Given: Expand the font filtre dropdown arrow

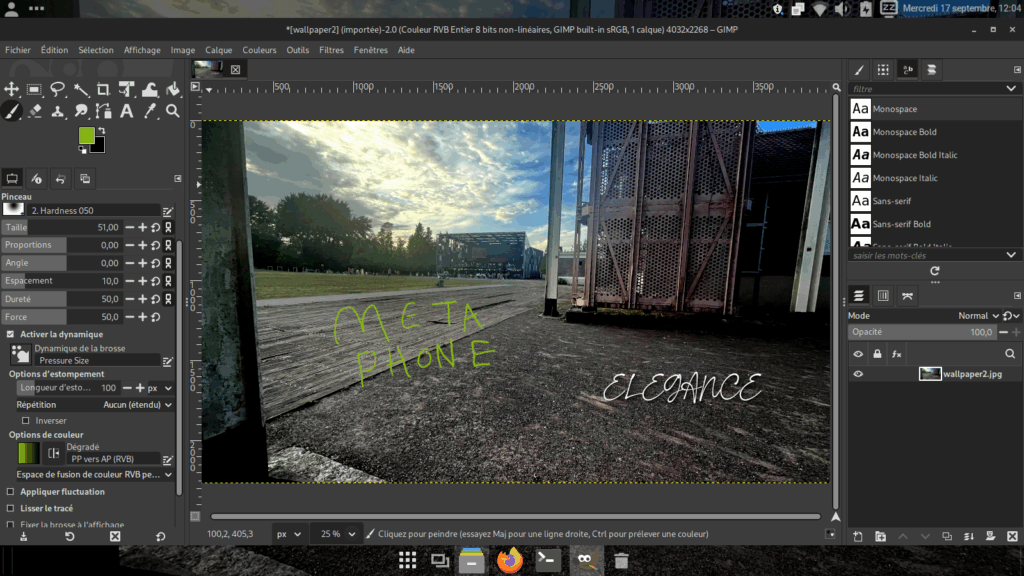Looking at the screenshot, I should click(1011, 89).
